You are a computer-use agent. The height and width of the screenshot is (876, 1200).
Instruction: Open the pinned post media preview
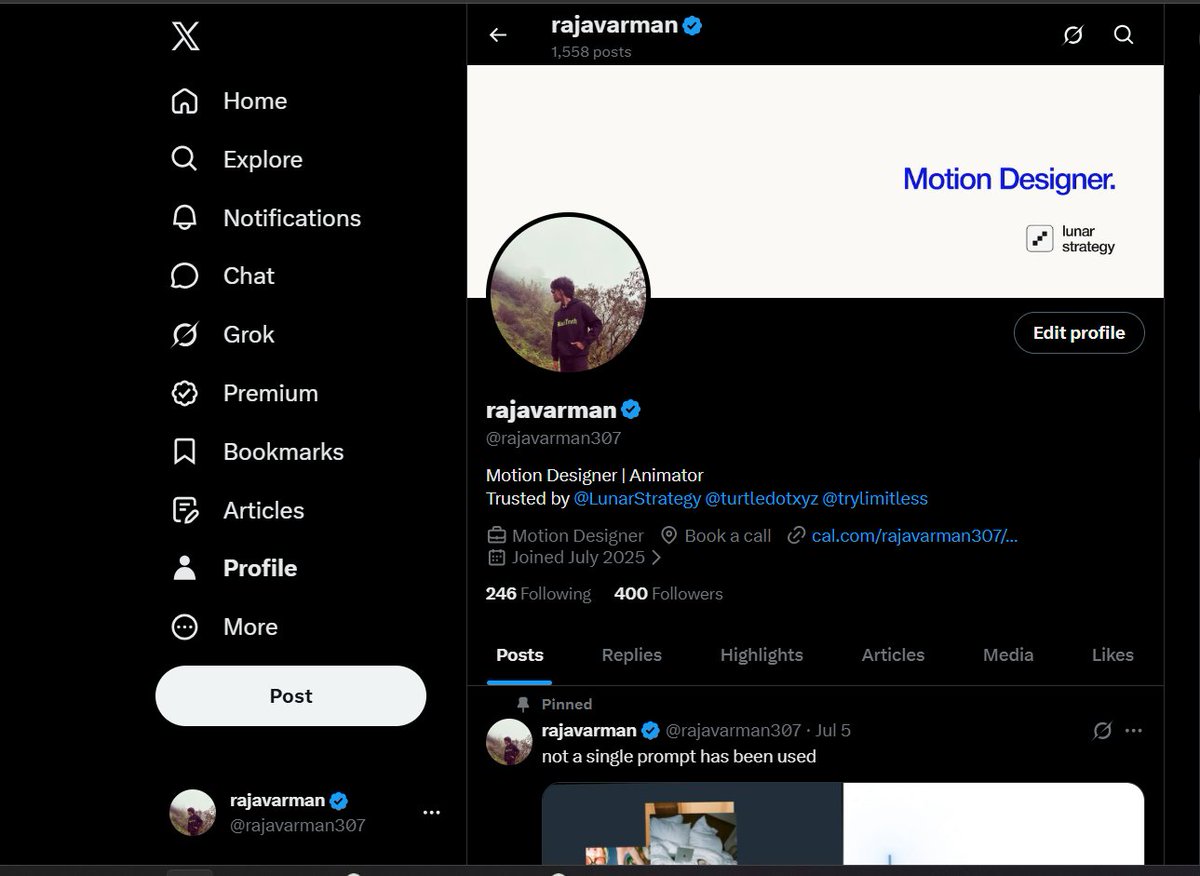coord(843,824)
